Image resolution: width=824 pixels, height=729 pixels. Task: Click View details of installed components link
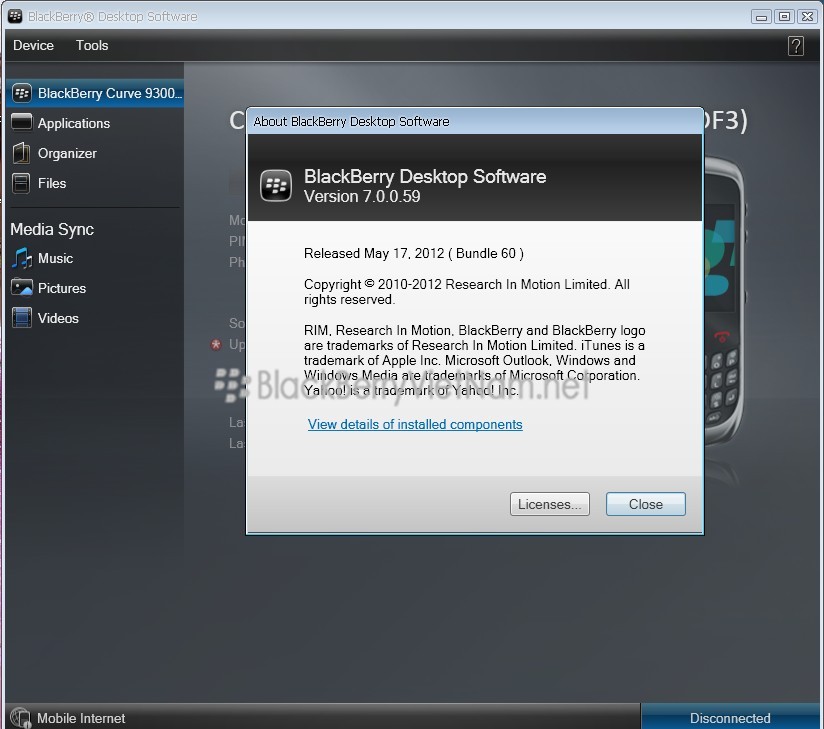click(415, 425)
